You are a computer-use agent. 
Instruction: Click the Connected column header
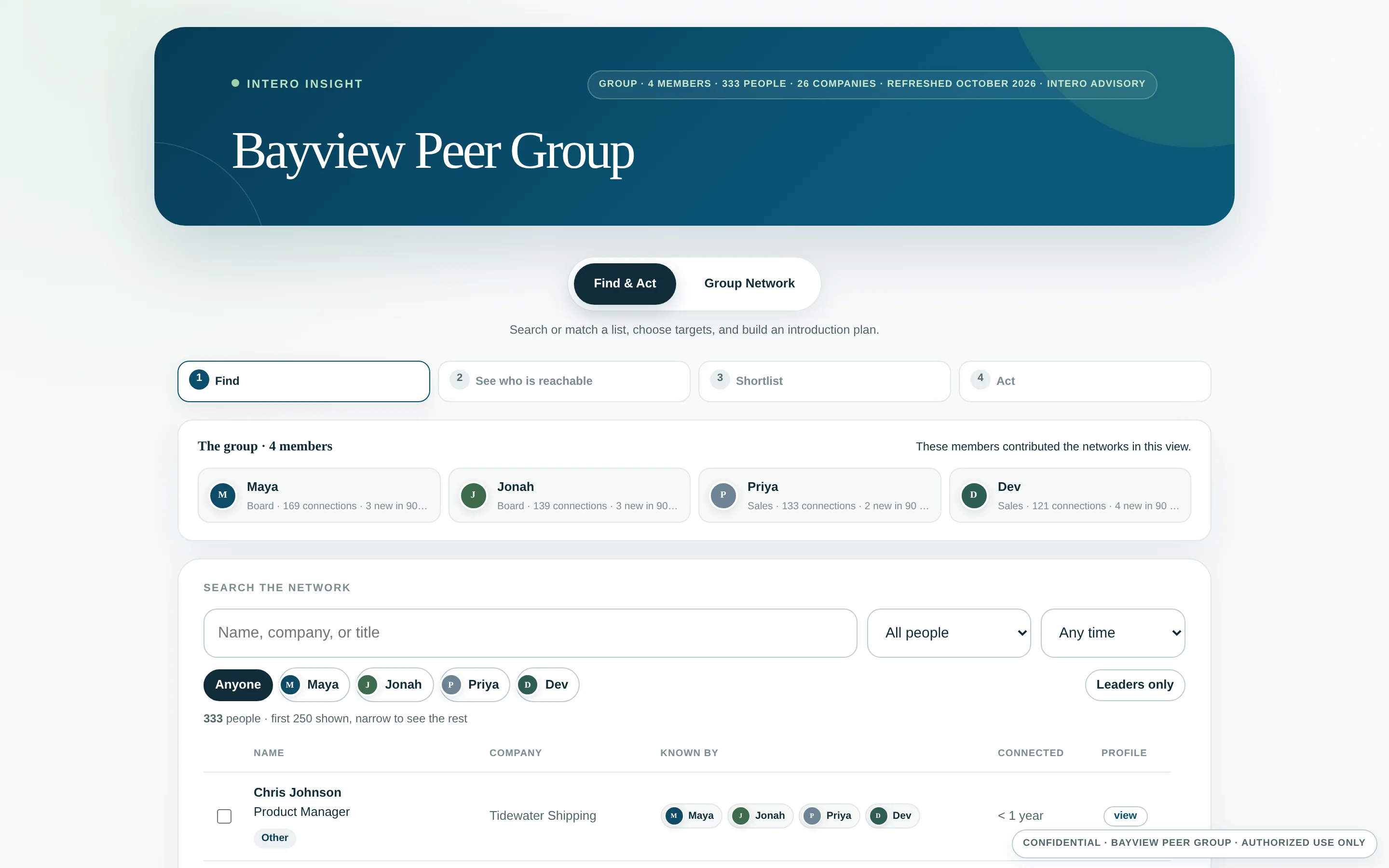[x=1030, y=753]
